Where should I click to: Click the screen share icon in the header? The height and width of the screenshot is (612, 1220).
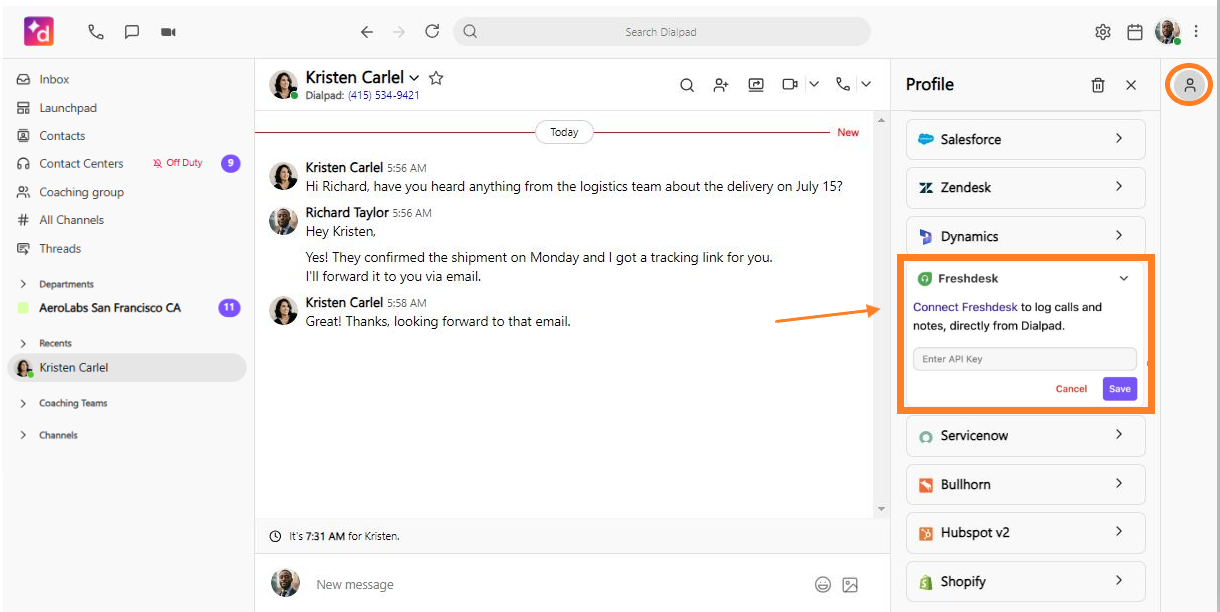(x=756, y=85)
